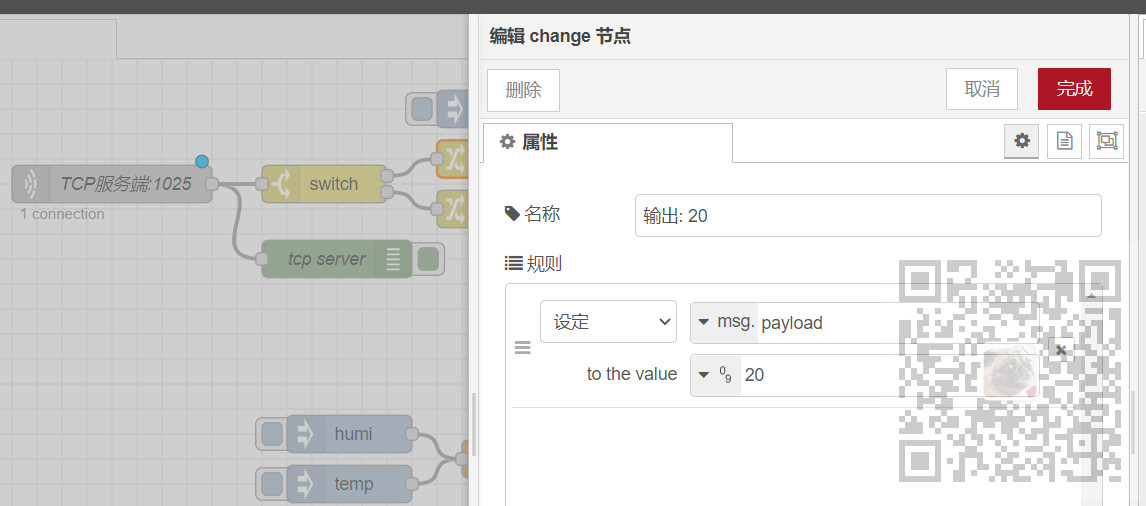Viewport: 1146px width, 506px height.
Task: Open node description document icon
Action: tap(1064, 142)
